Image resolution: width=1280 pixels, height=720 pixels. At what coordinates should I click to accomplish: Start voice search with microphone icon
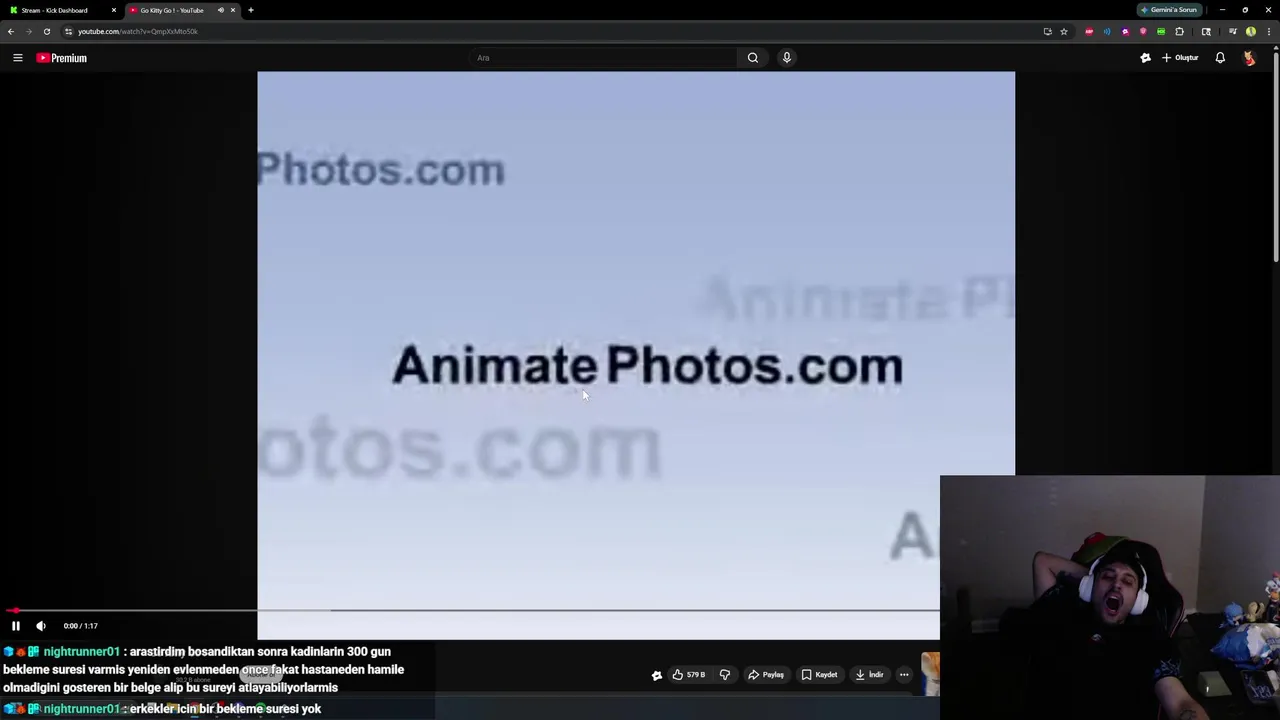click(x=787, y=58)
